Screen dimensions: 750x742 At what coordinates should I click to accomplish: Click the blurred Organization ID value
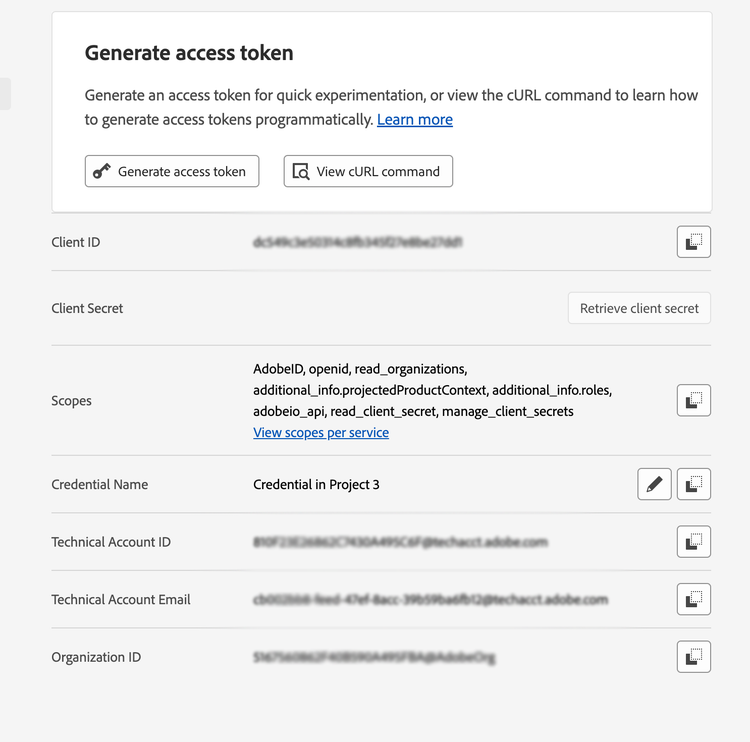pyautogui.click(x=374, y=658)
